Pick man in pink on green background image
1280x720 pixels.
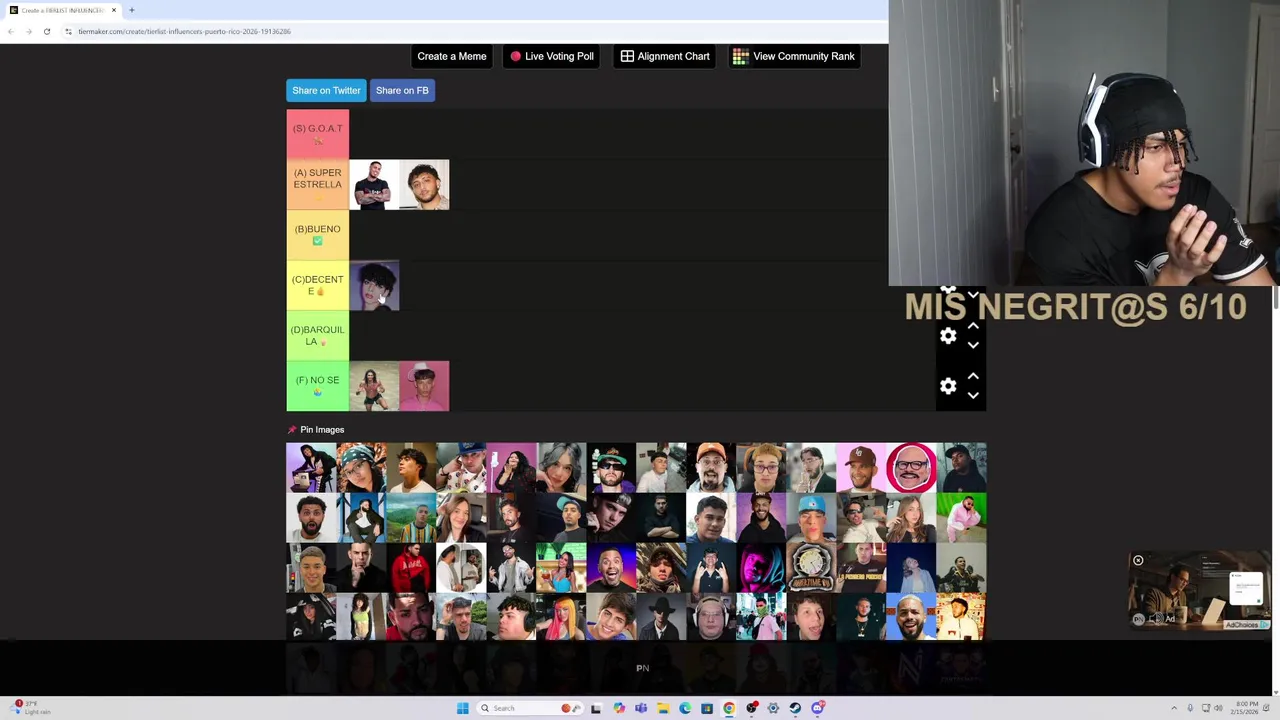tap(961, 518)
